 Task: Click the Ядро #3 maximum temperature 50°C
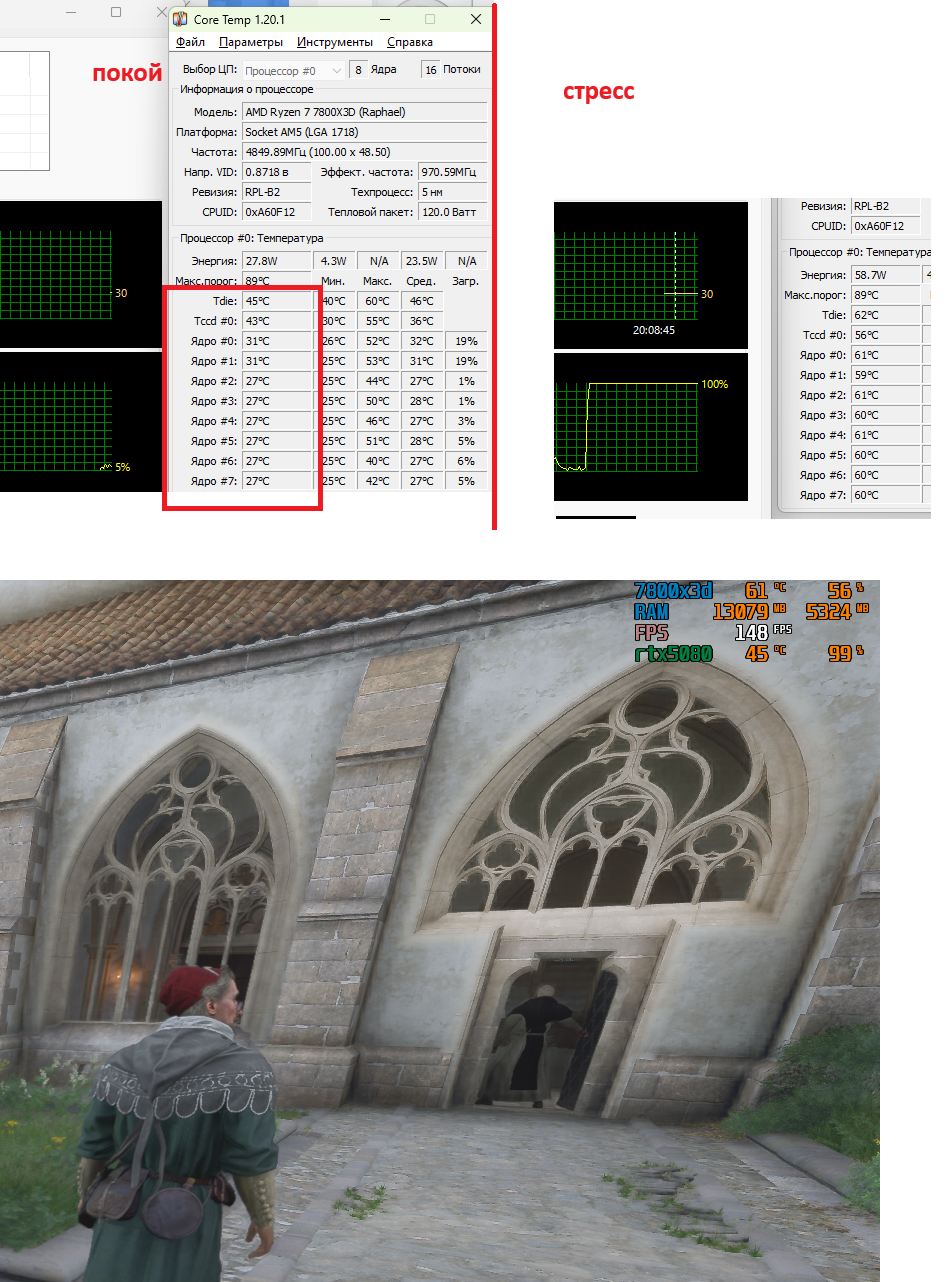coord(377,401)
